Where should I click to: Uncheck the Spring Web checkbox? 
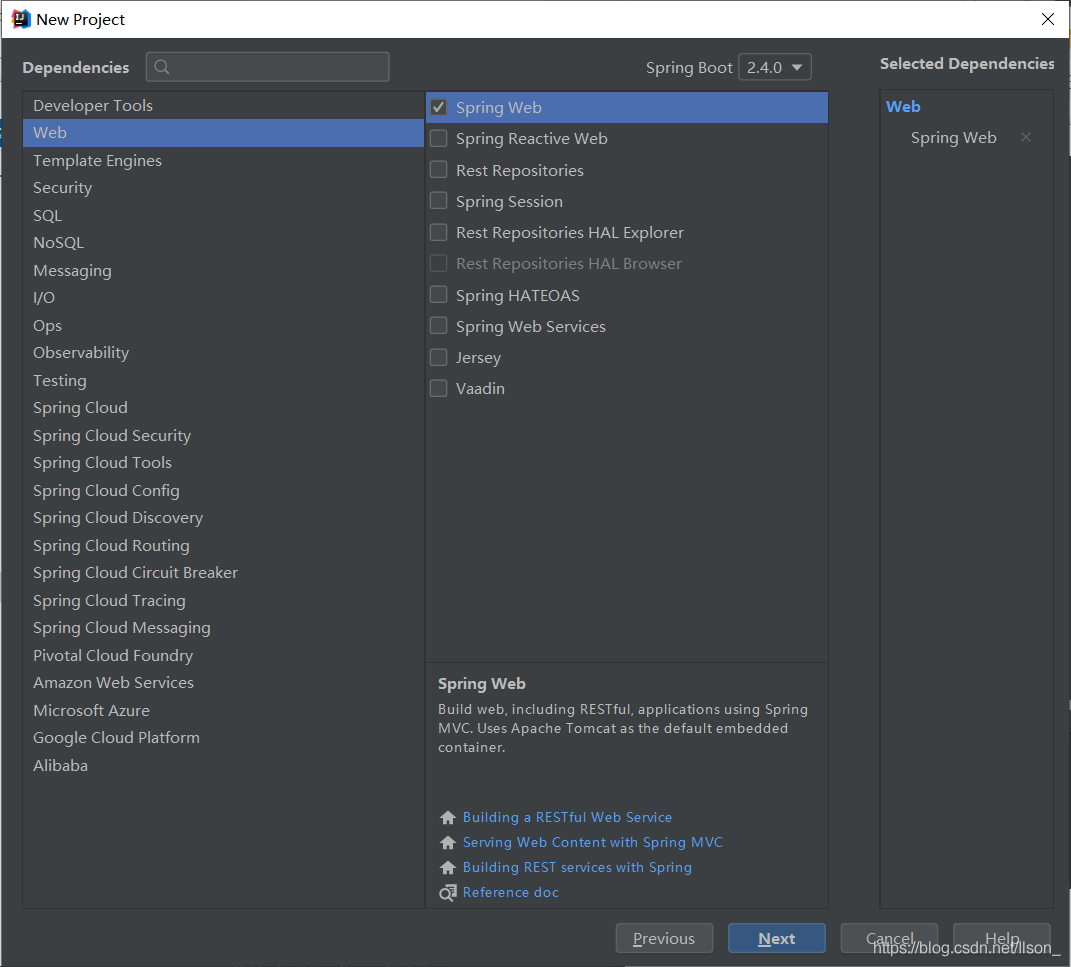coord(438,108)
